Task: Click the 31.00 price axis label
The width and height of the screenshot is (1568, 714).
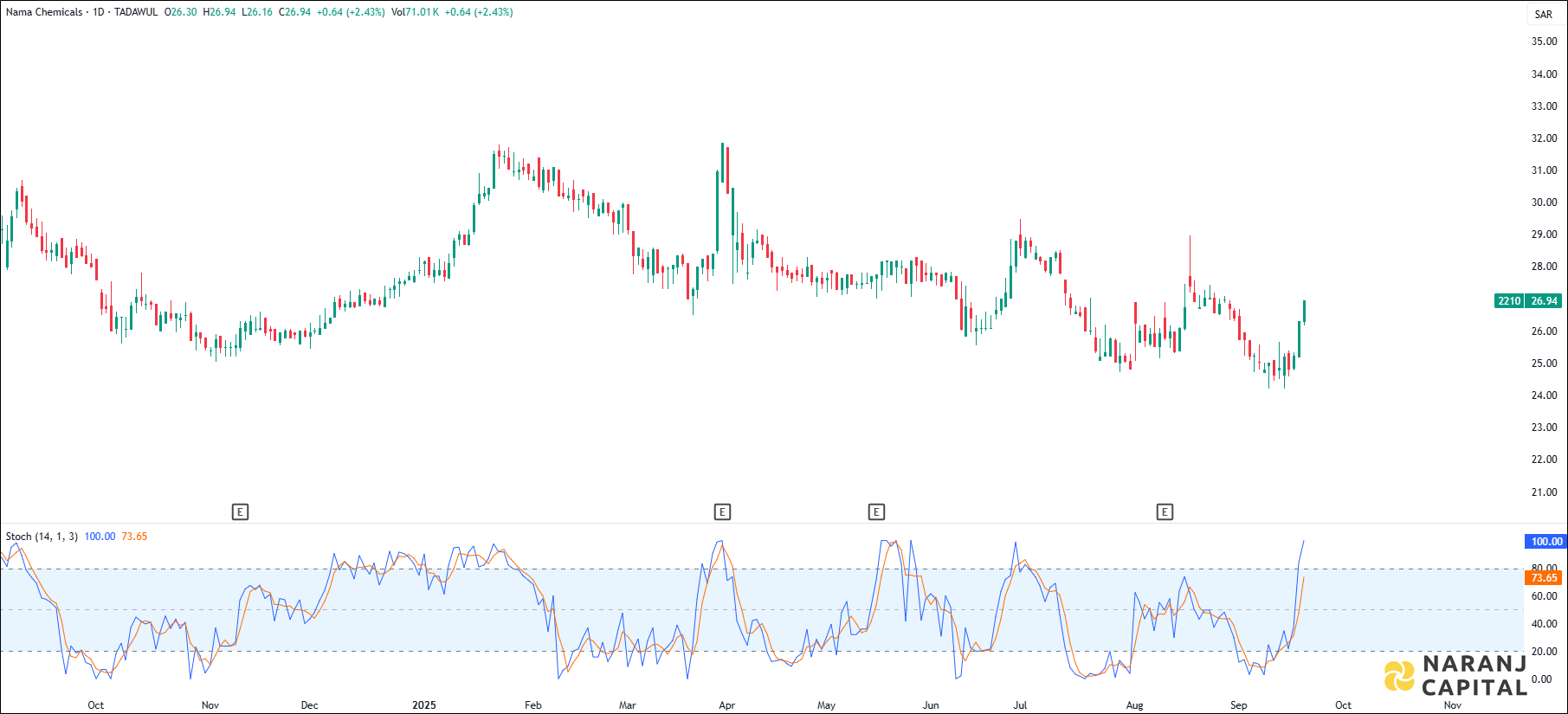Action: pos(1544,170)
